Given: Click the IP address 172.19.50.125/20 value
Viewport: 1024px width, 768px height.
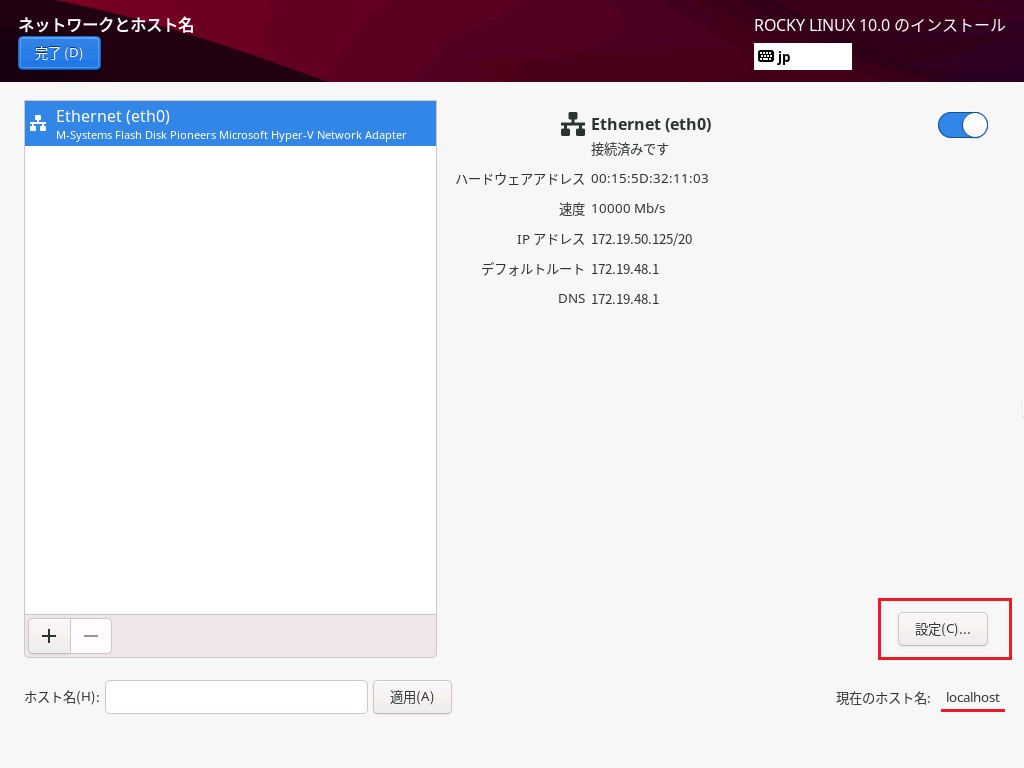Looking at the screenshot, I should pos(641,239).
